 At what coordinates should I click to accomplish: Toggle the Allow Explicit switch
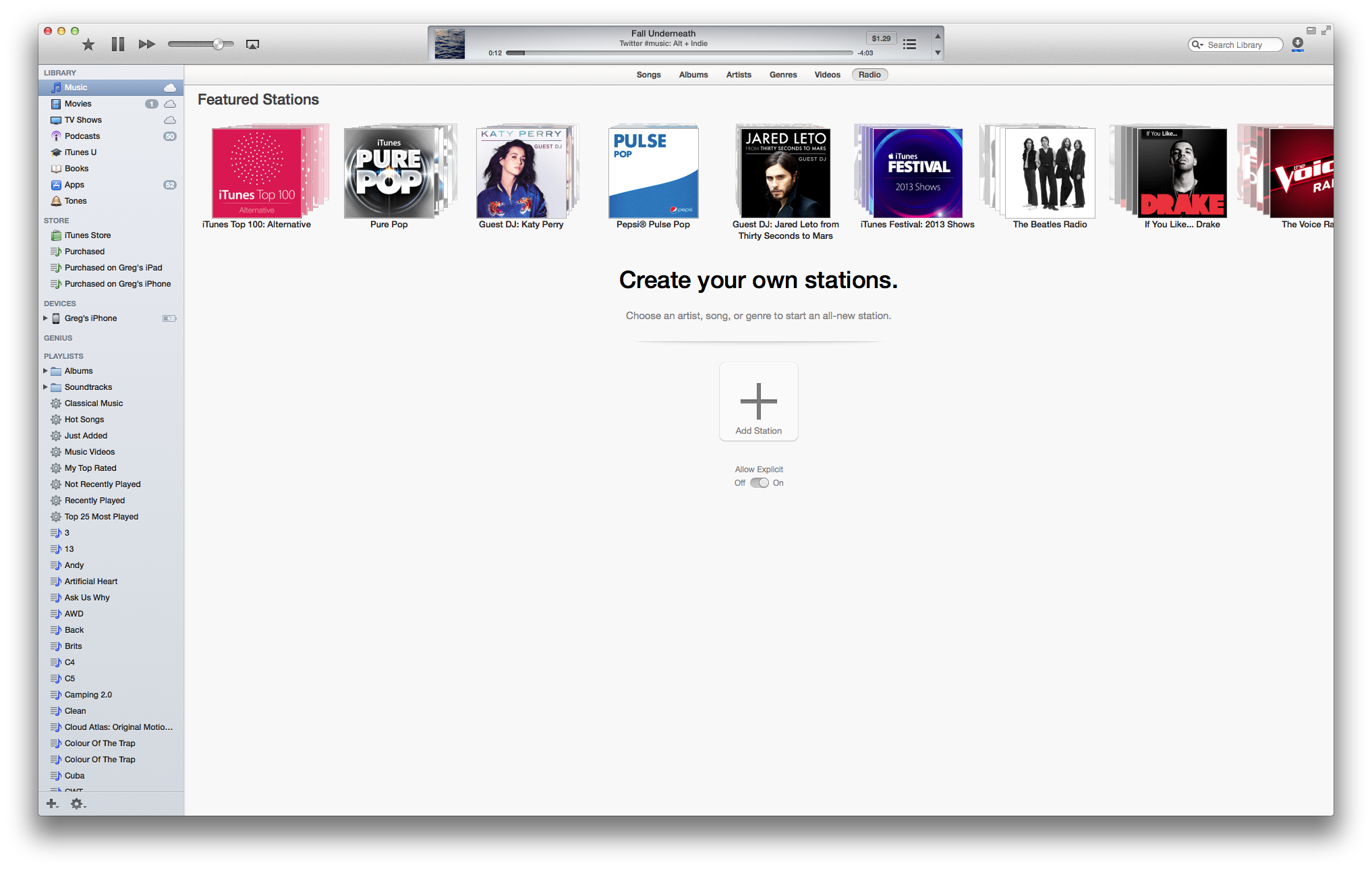point(760,483)
